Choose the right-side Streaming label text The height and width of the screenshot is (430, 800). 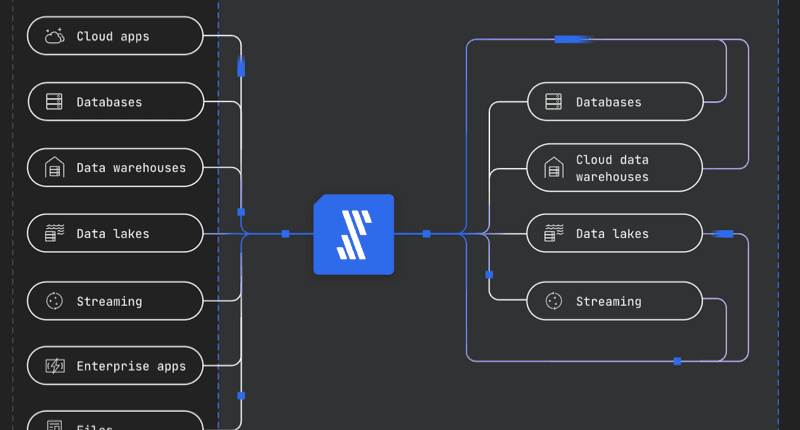[x=608, y=301]
